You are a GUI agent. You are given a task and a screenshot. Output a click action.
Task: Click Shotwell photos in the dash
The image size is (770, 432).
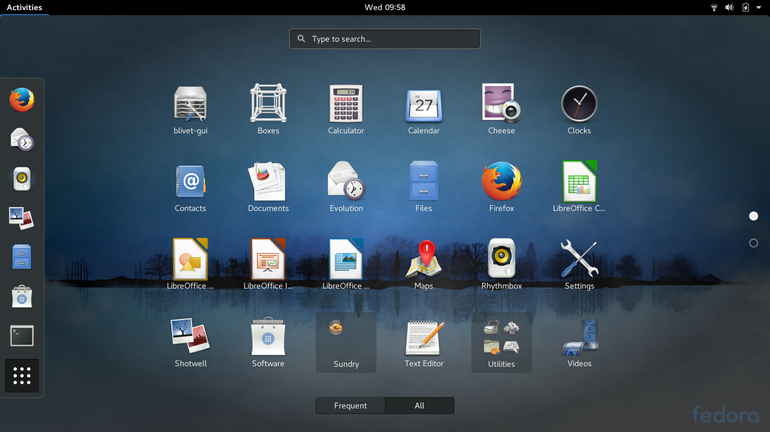pyautogui.click(x=22, y=218)
